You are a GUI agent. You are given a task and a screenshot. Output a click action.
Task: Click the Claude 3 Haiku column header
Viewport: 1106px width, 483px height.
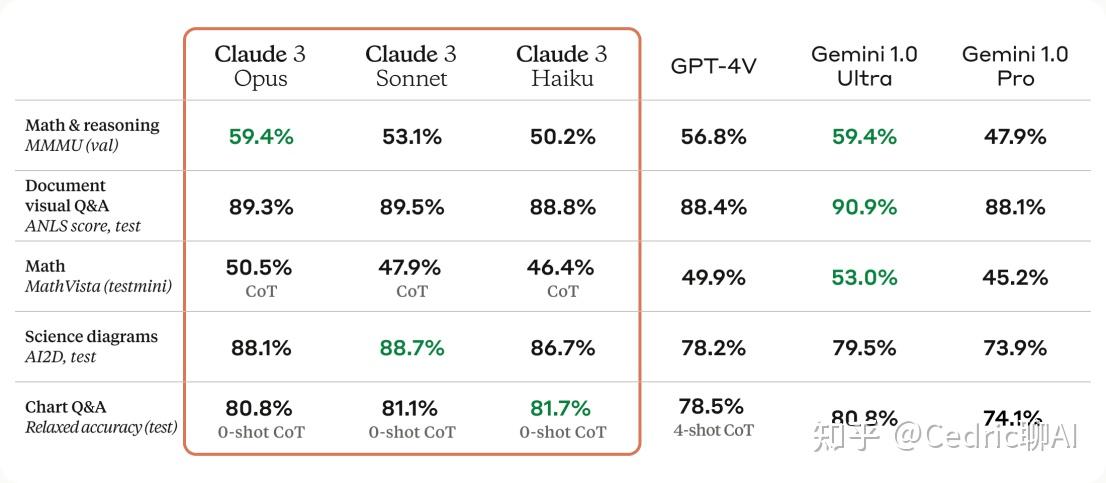562,65
